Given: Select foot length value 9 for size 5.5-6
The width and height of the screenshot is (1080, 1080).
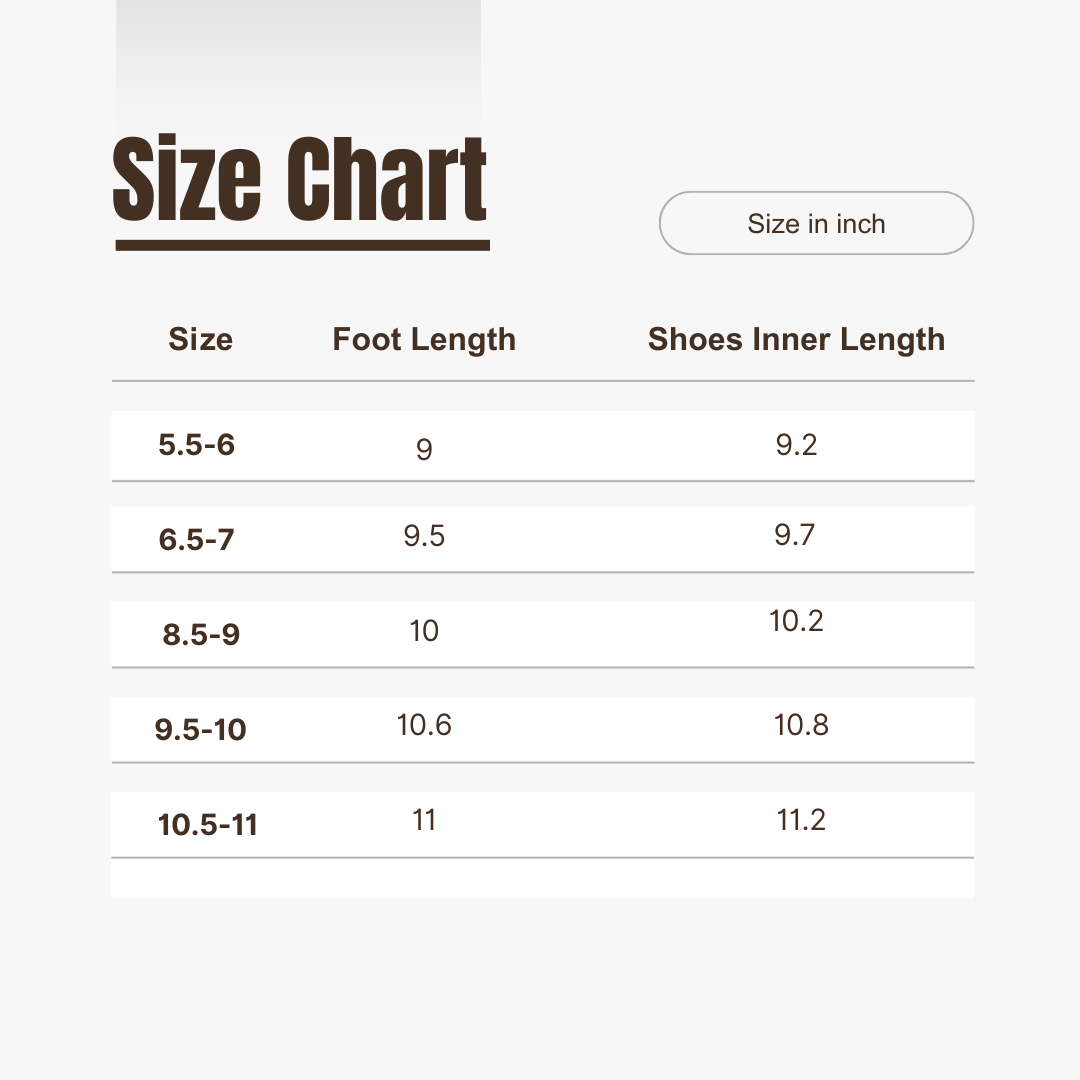Looking at the screenshot, I should (x=424, y=450).
